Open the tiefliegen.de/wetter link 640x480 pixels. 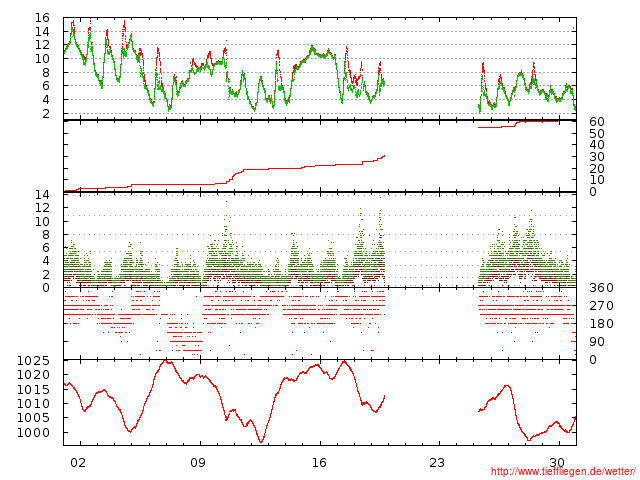point(563,471)
